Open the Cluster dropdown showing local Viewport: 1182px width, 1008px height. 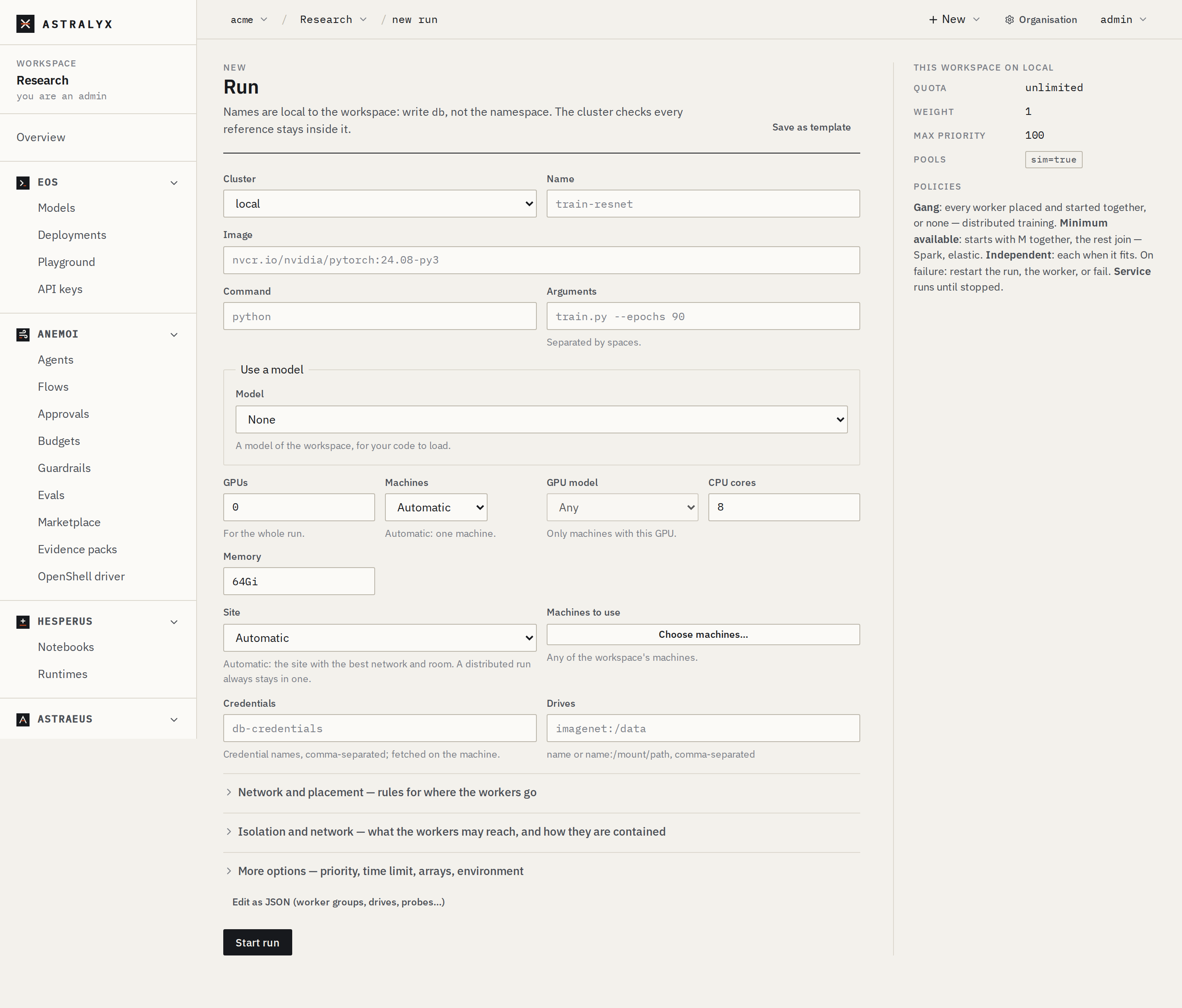380,204
